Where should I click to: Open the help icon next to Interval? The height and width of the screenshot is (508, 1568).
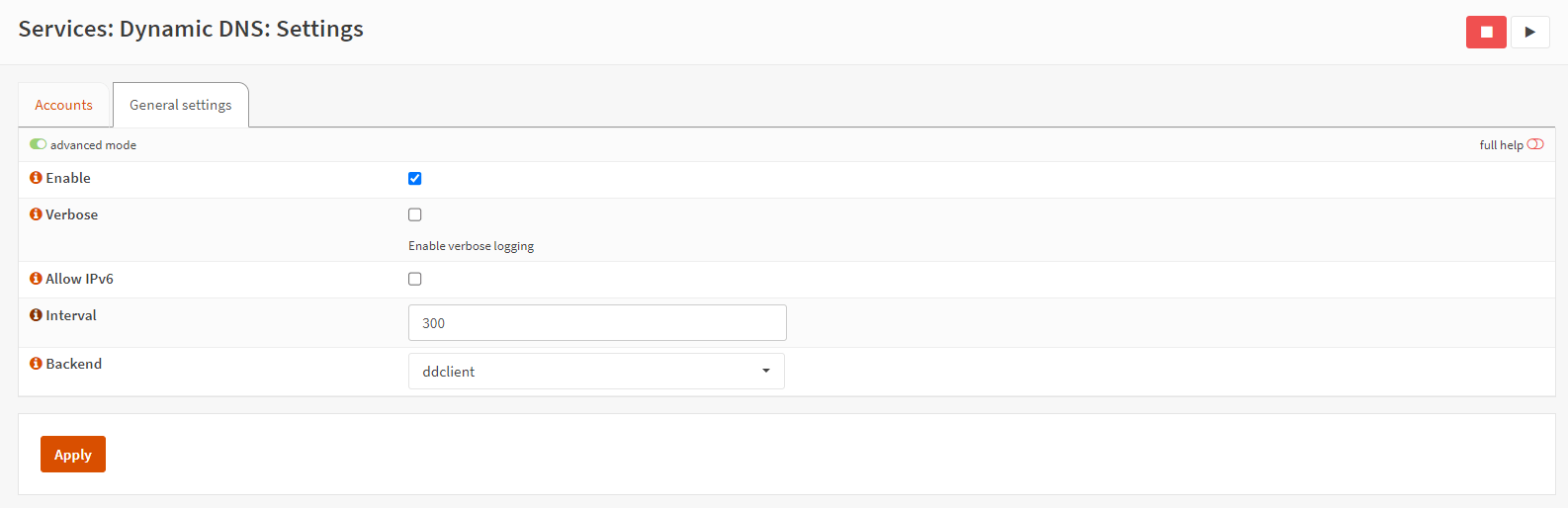pyautogui.click(x=36, y=315)
